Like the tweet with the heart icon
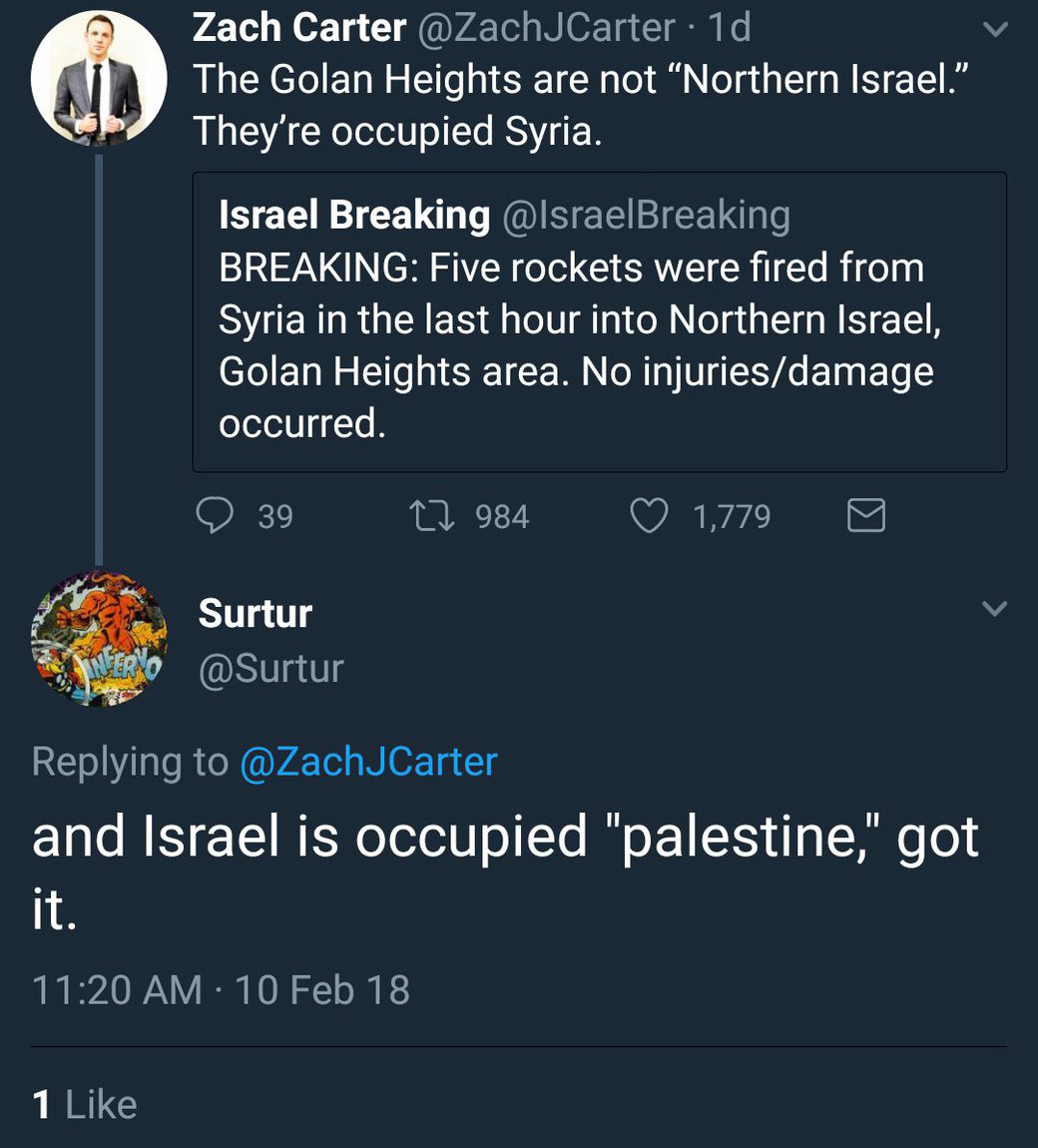Image resolution: width=1038 pixels, height=1148 pixels. coord(649,516)
